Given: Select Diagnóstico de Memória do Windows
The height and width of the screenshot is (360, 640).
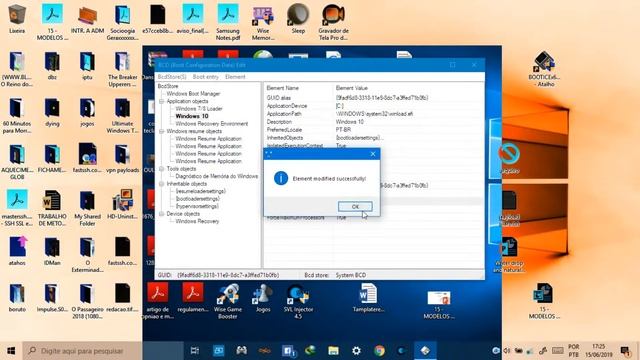Looking at the screenshot, I should point(216,176).
